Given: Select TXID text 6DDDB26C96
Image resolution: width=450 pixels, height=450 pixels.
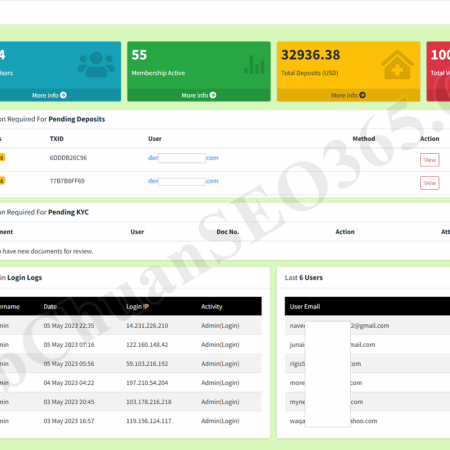Looking at the screenshot, I should (68, 158).
